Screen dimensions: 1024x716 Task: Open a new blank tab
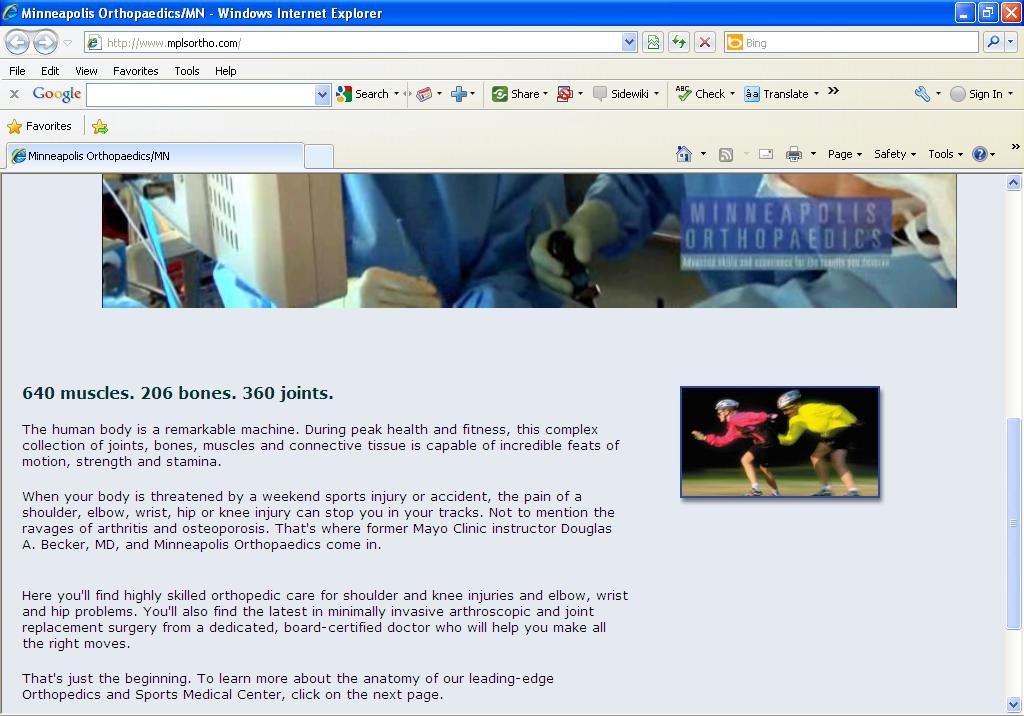click(x=319, y=157)
